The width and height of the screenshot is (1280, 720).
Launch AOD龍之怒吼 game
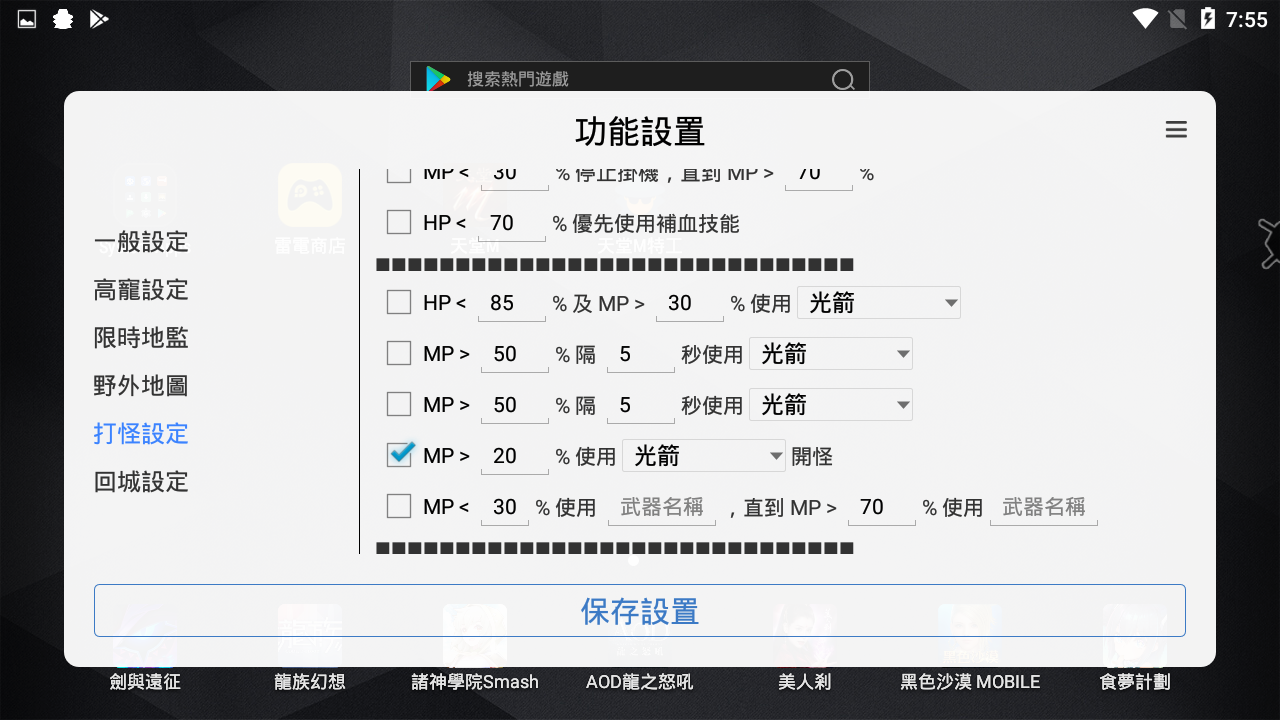click(639, 635)
